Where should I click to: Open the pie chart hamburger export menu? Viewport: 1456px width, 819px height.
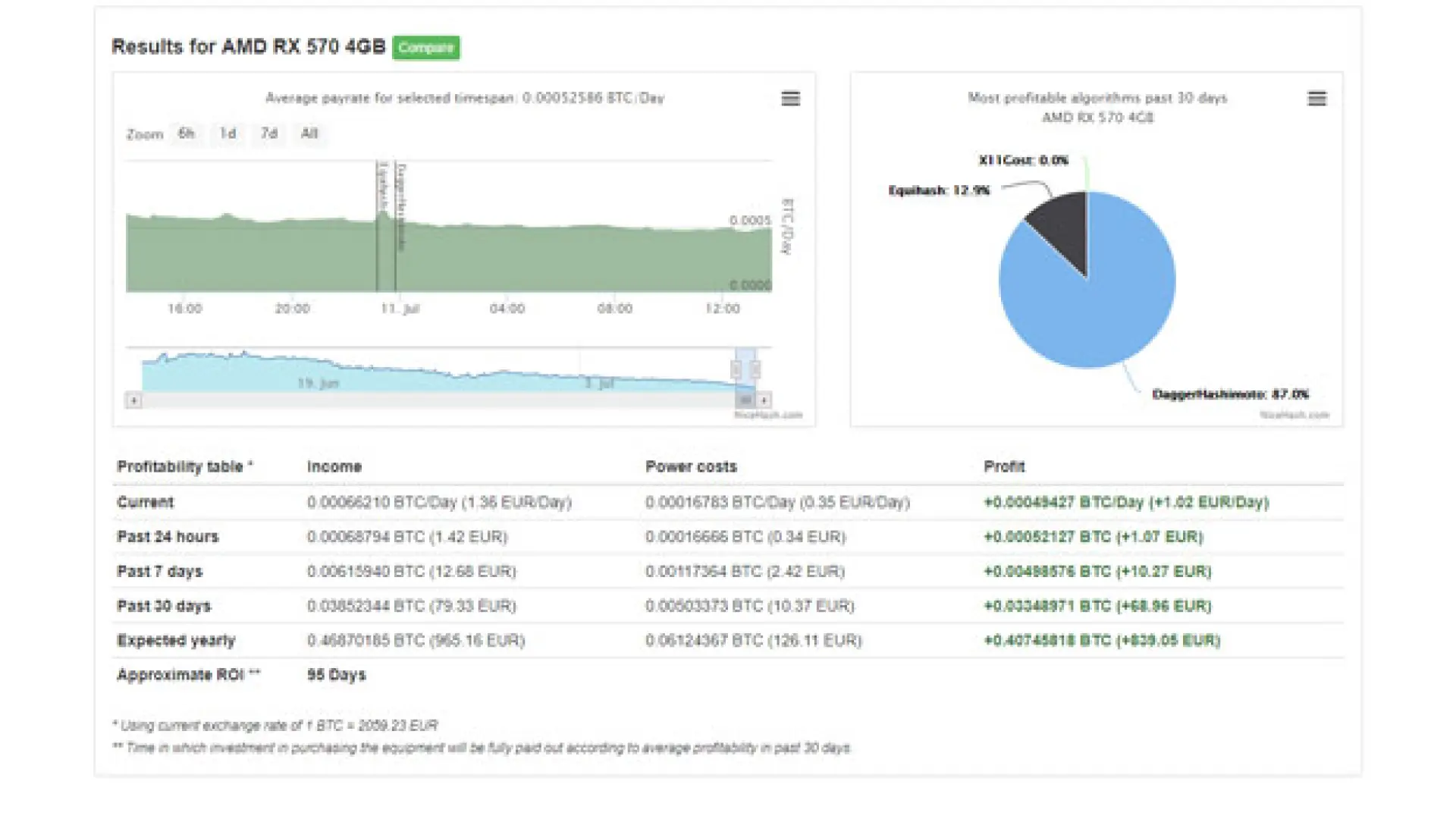click(x=1316, y=99)
